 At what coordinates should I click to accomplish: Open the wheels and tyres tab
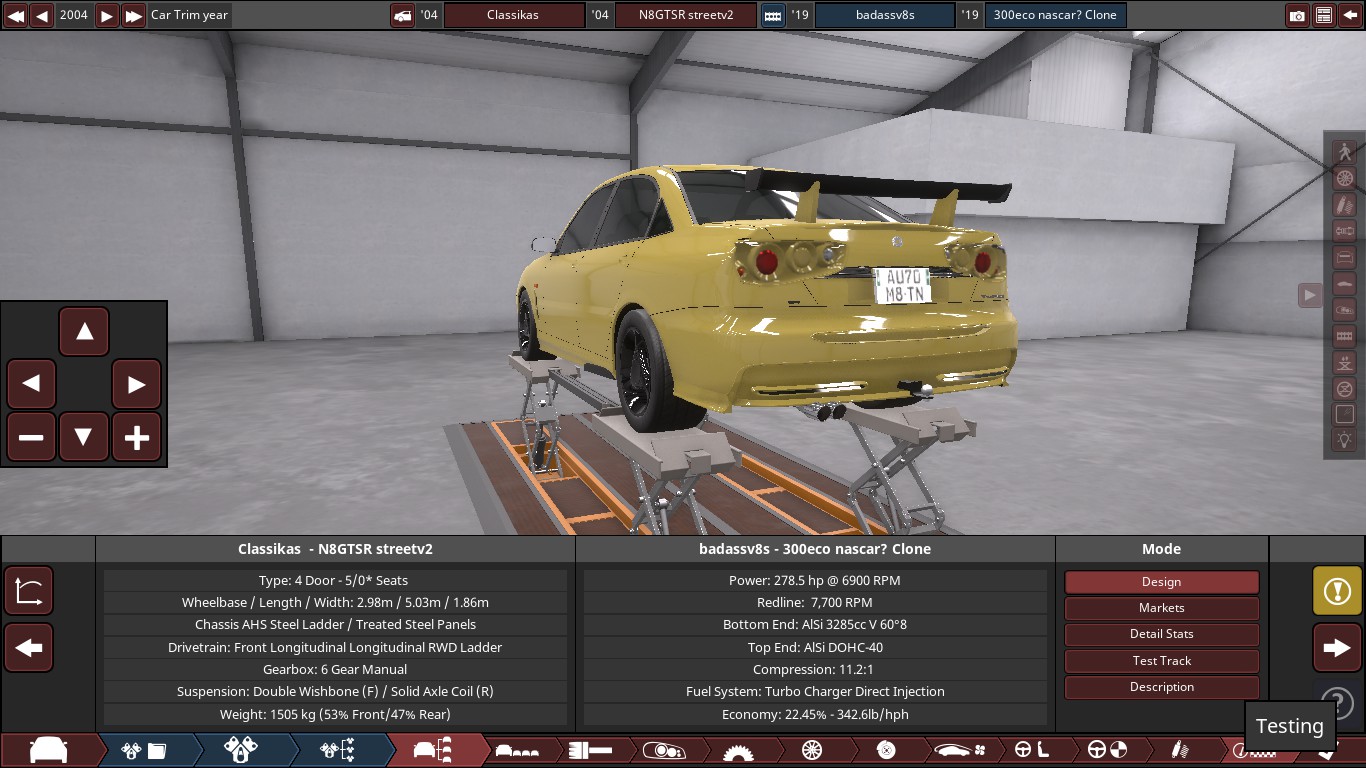coord(812,750)
